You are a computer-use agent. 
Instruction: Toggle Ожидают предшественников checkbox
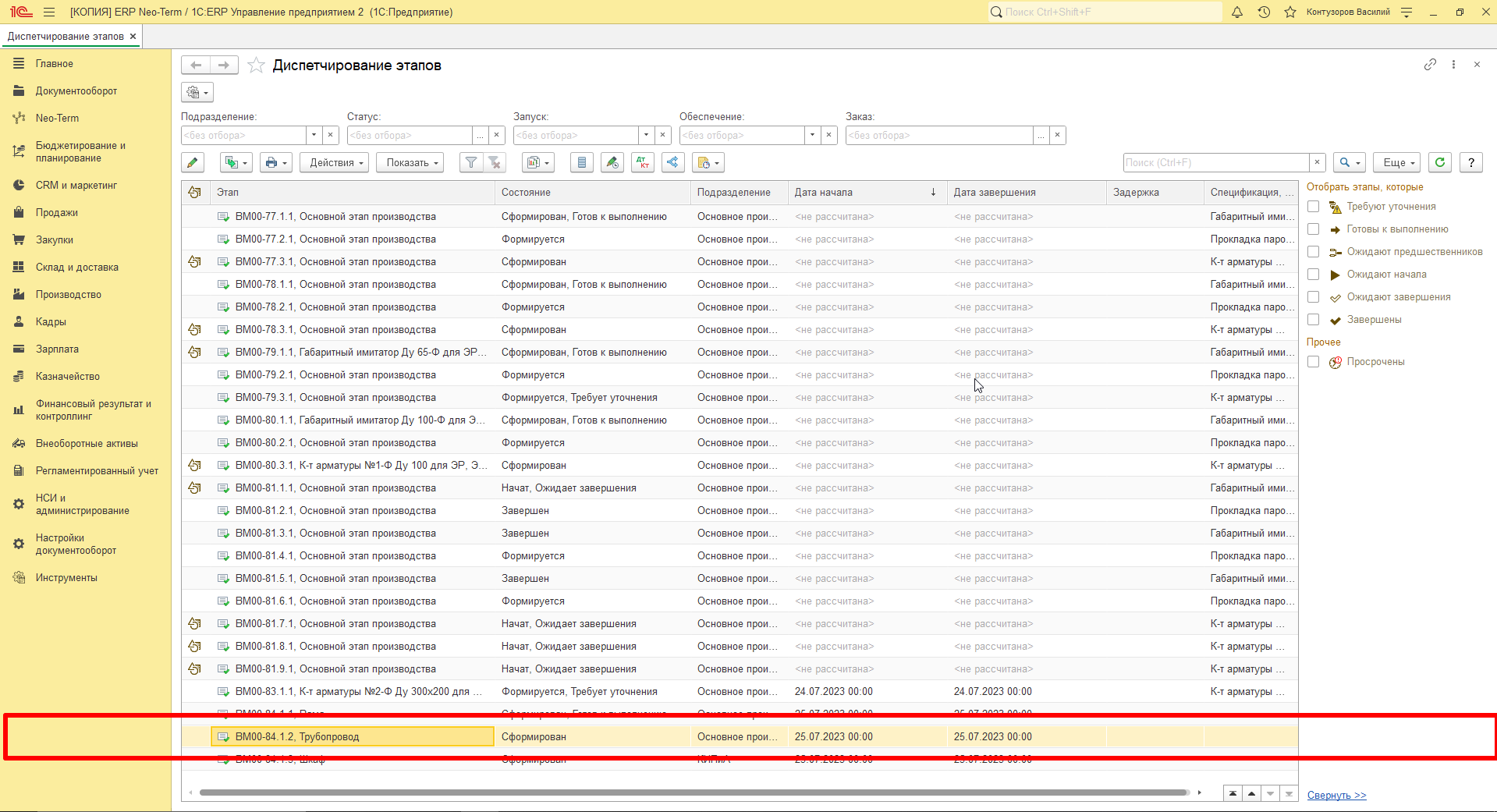coord(1314,252)
